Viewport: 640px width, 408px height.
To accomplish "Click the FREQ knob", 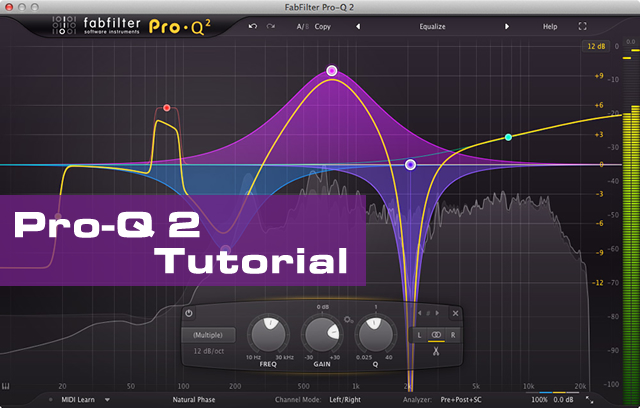I will (268, 335).
